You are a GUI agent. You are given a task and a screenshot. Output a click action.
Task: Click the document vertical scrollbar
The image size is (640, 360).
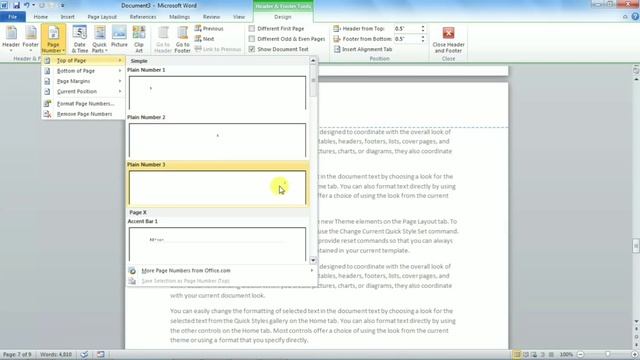636,246
